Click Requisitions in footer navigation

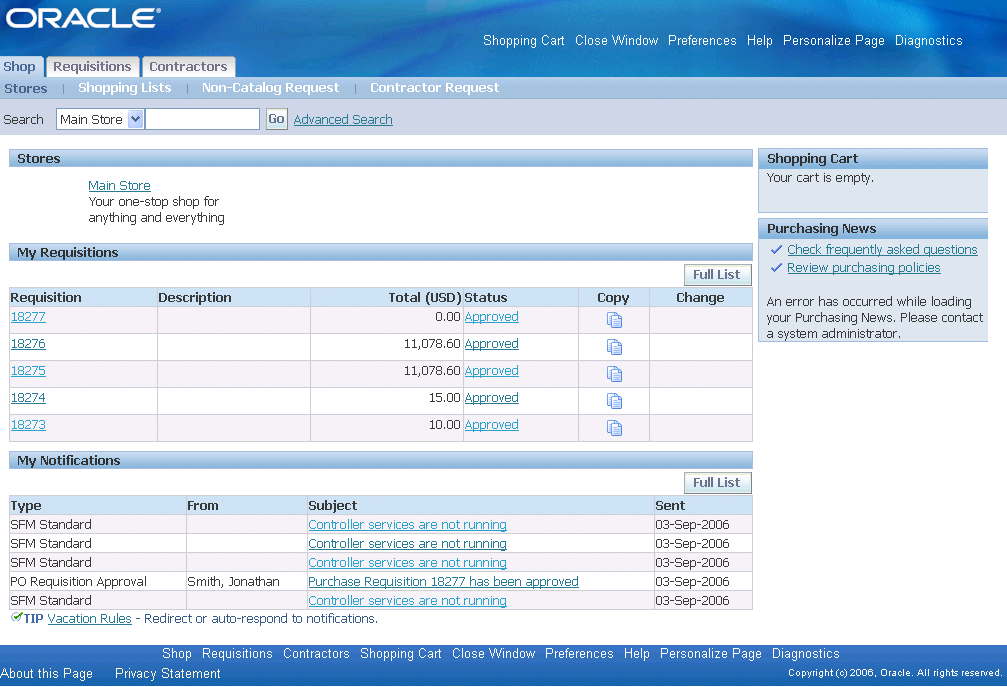237,654
